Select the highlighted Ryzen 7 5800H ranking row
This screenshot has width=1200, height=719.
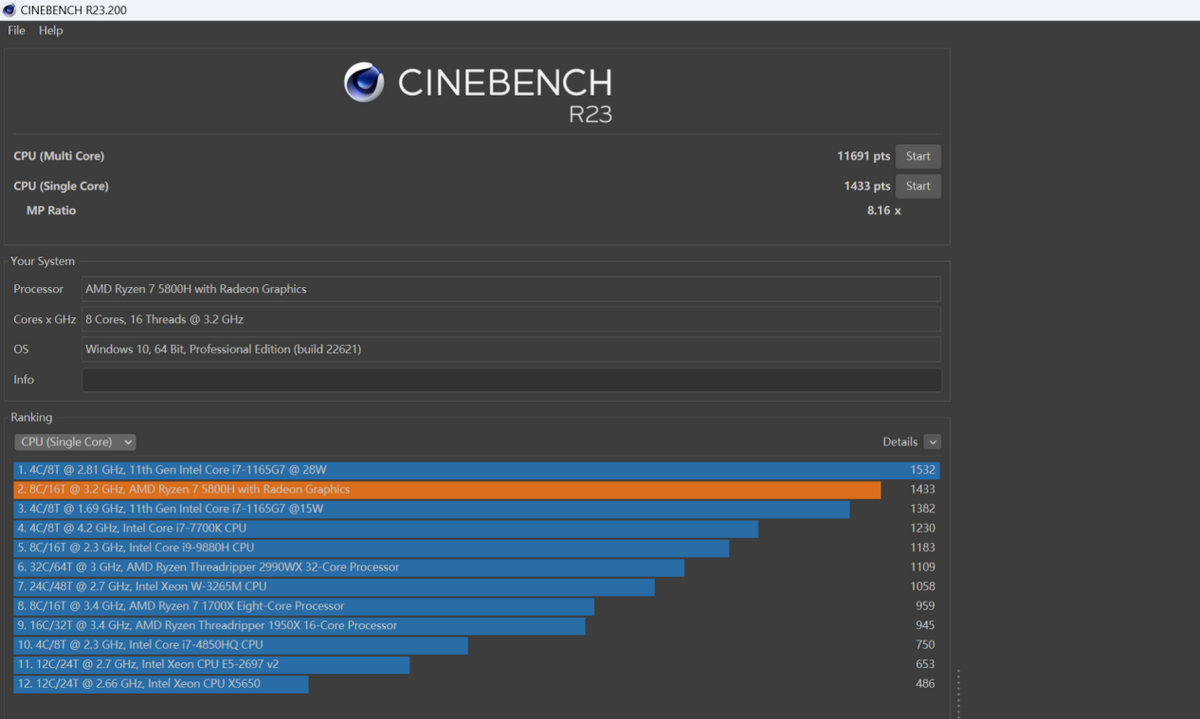tap(477, 489)
